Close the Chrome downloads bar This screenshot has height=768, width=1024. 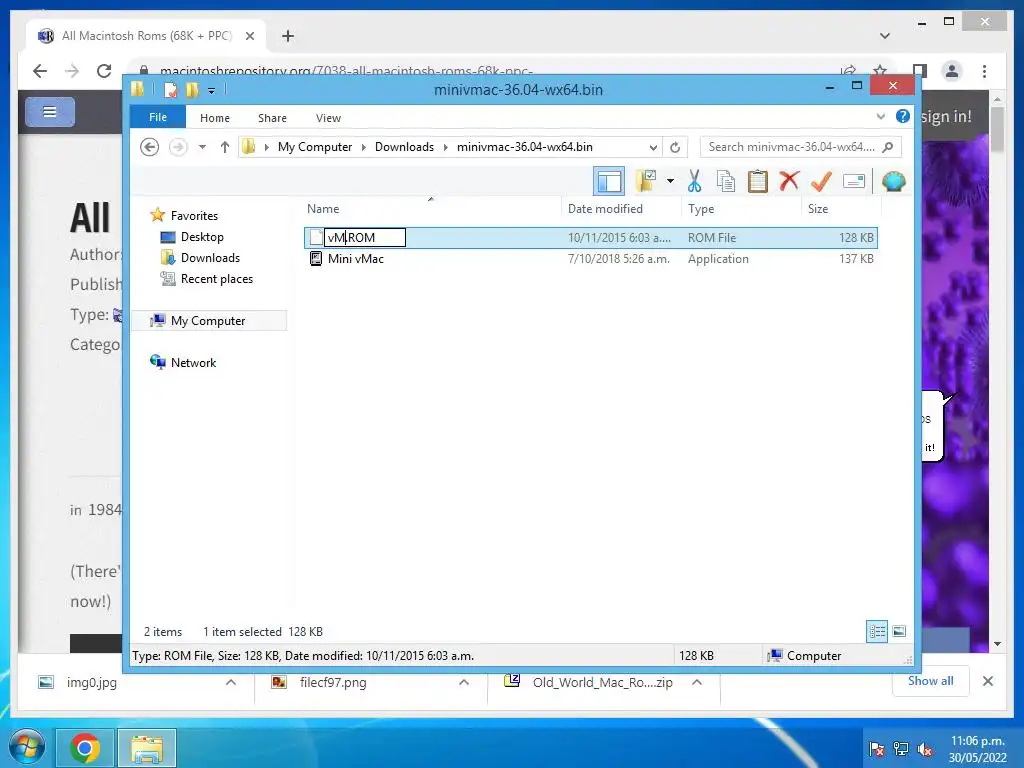pos(987,681)
